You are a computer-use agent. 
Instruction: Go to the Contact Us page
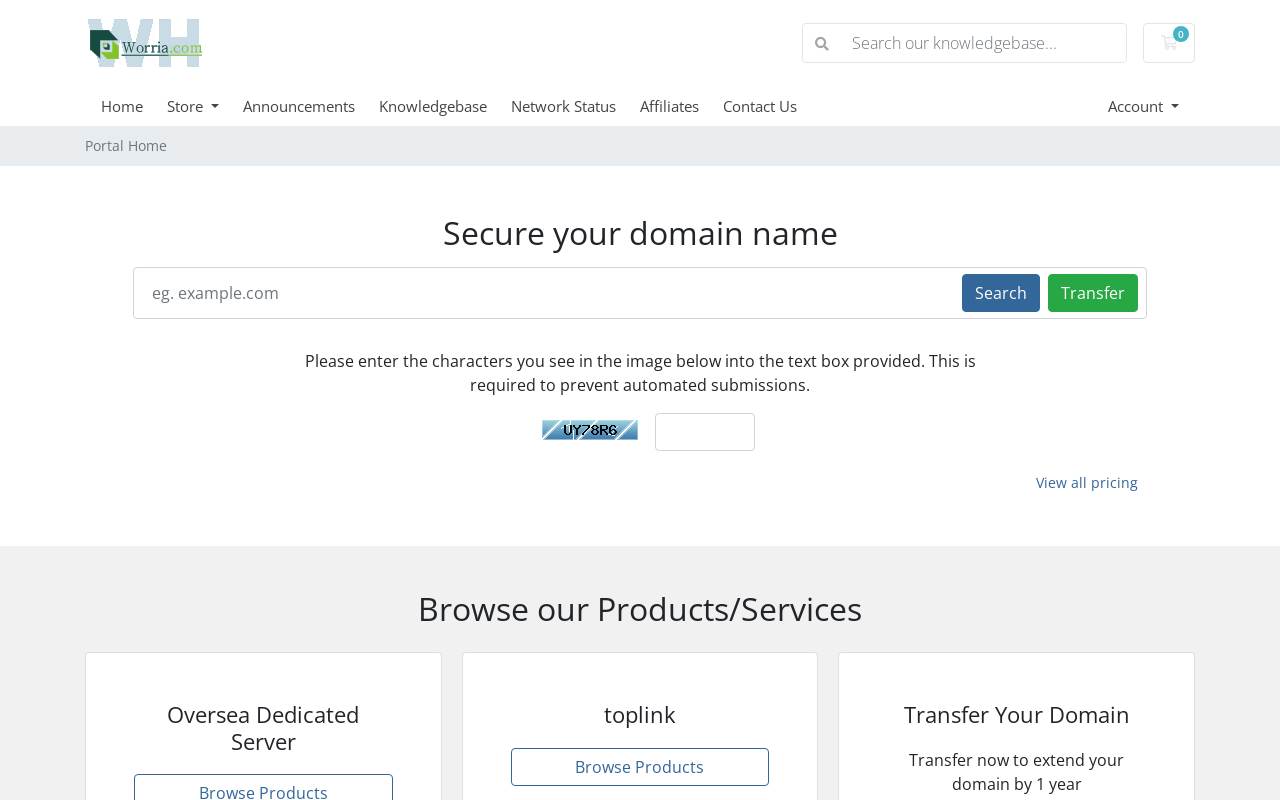(x=760, y=106)
